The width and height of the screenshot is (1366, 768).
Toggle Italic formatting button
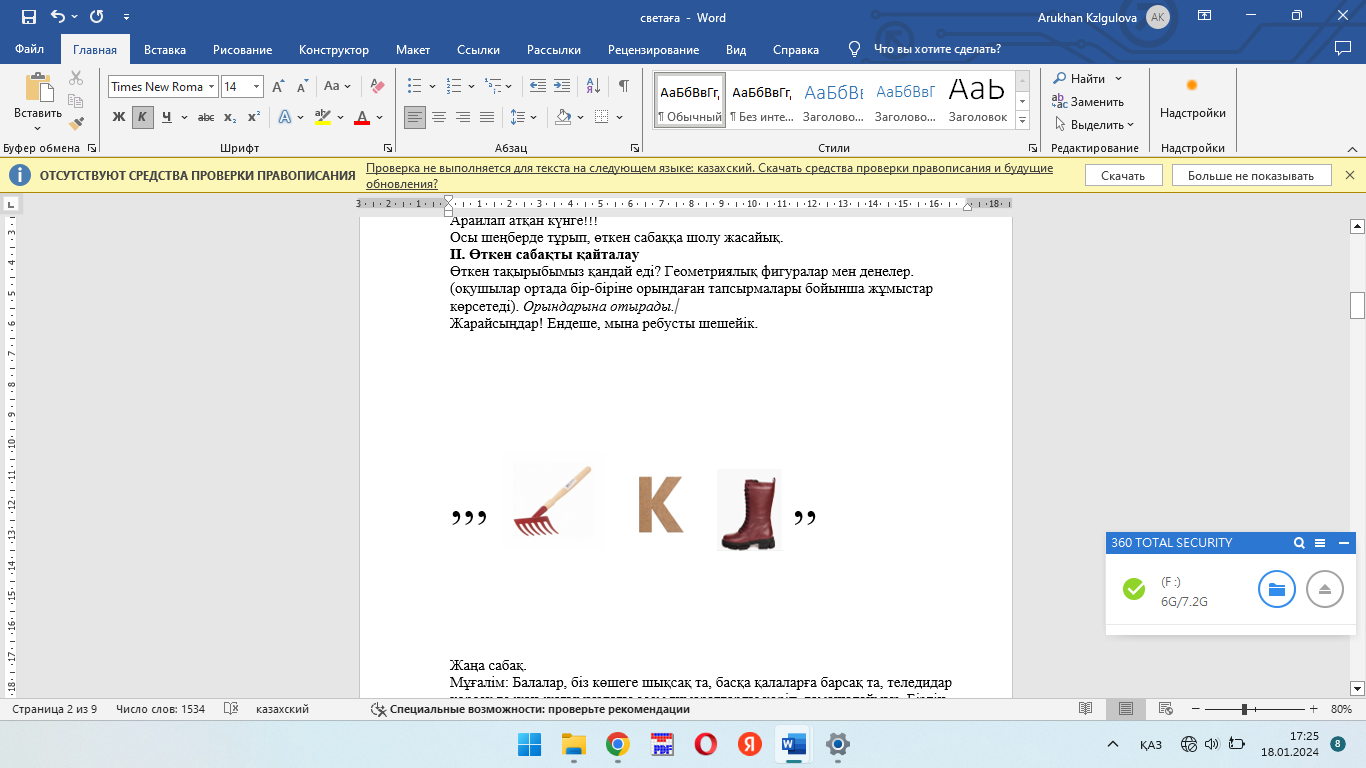143,117
